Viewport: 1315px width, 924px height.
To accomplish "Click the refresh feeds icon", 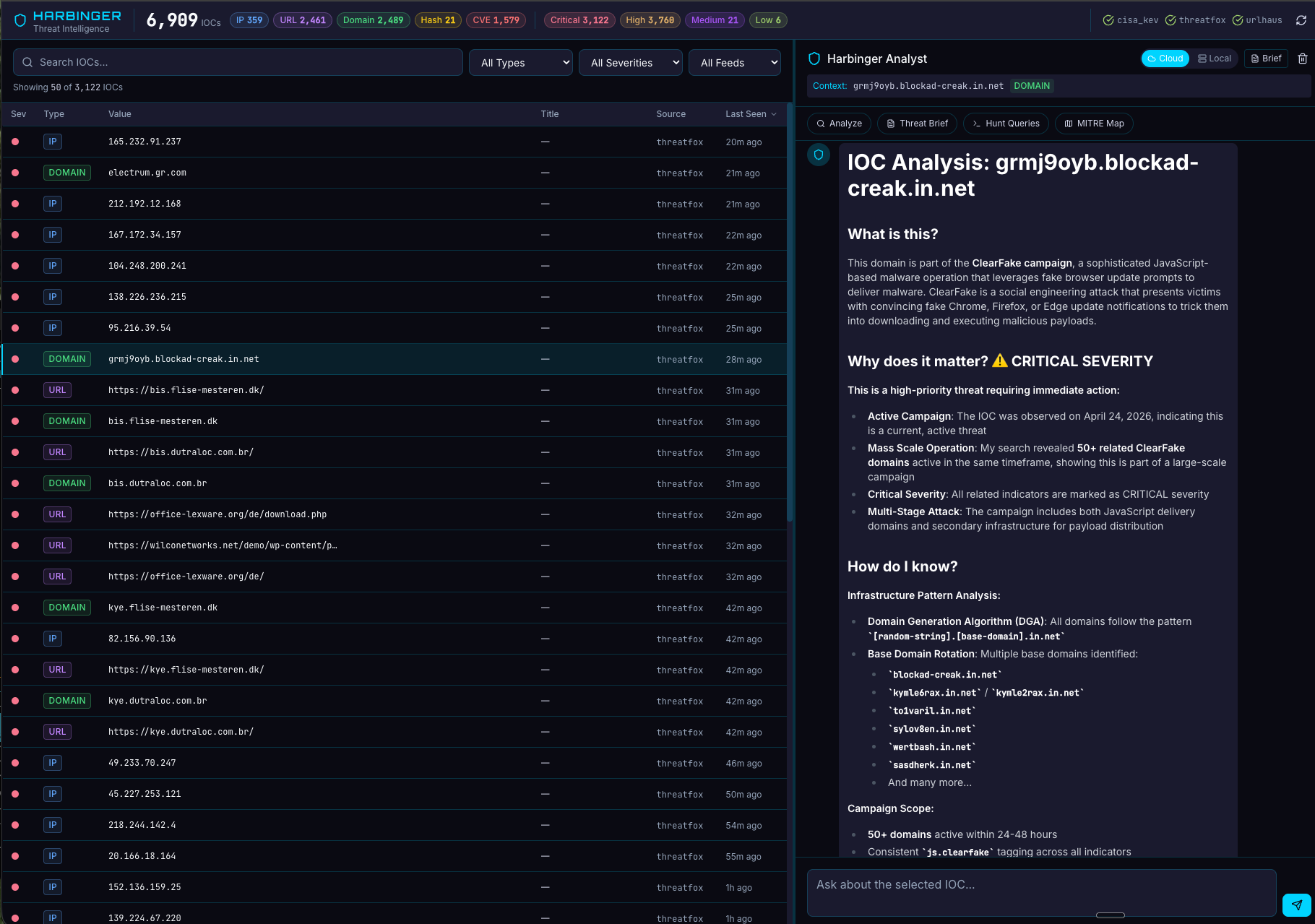I will tap(1301, 20).
